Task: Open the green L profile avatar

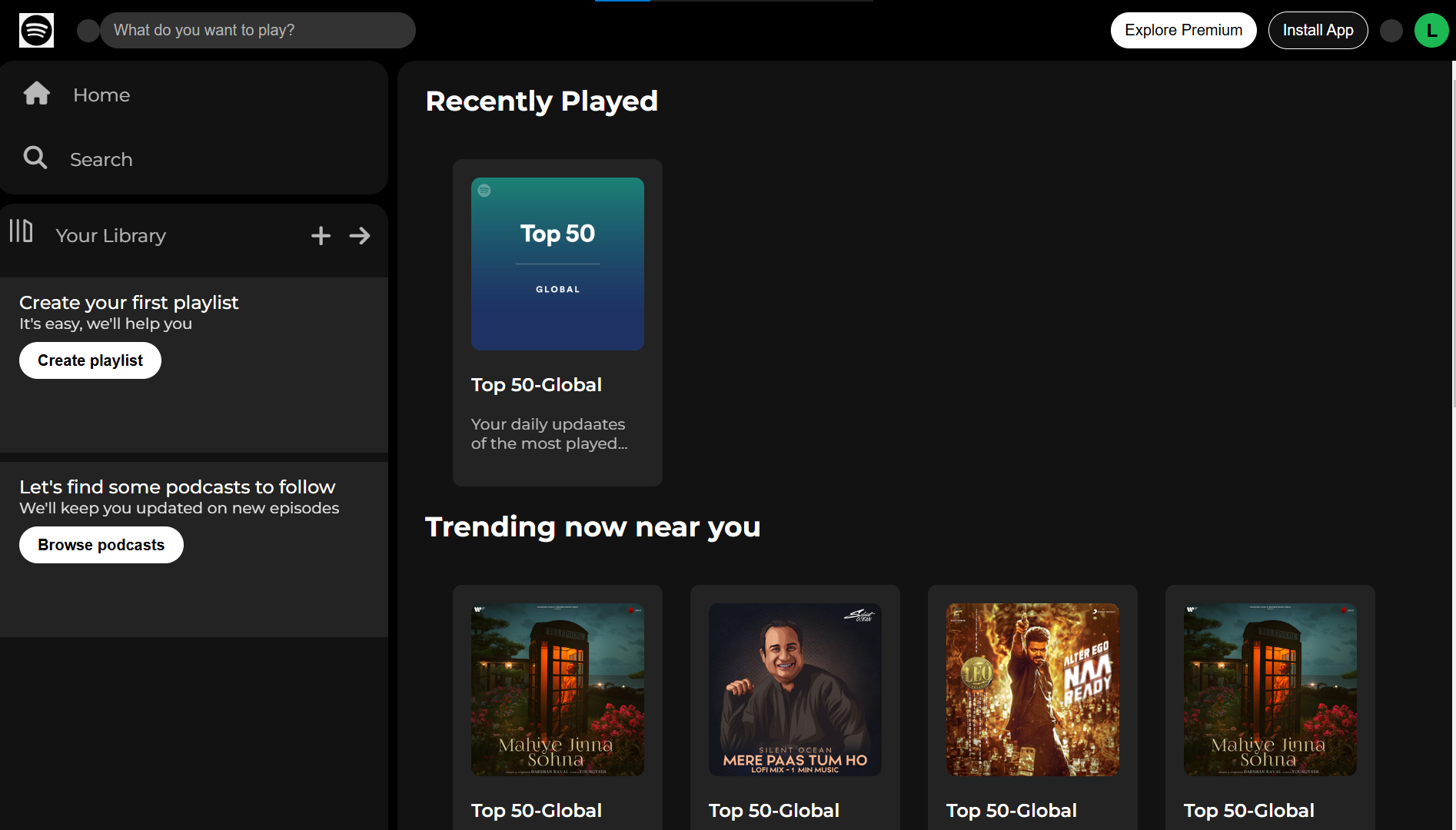Action: tap(1431, 30)
